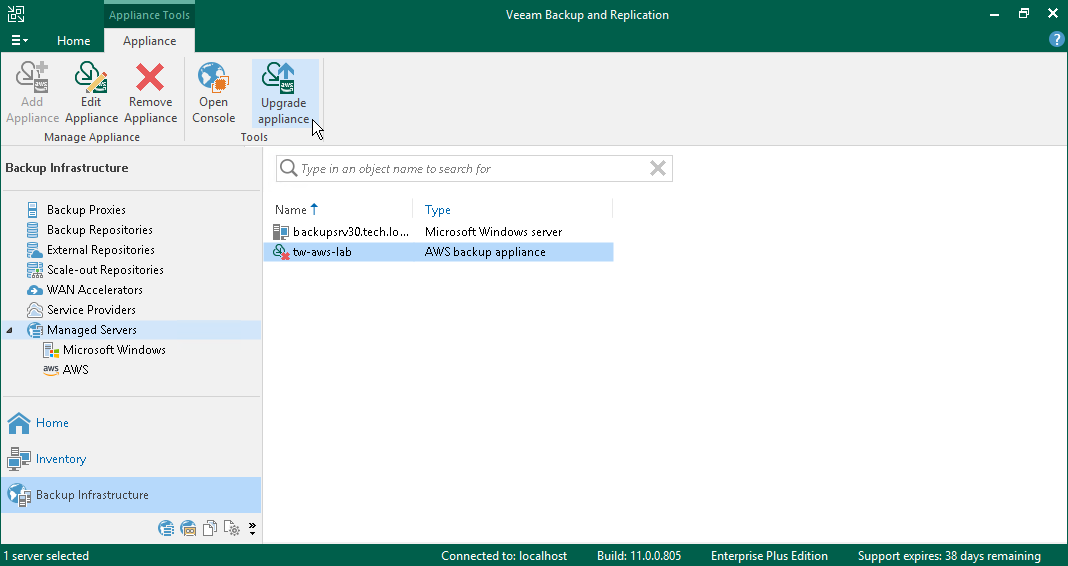Sort the list by the Name column

(x=291, y=210)
